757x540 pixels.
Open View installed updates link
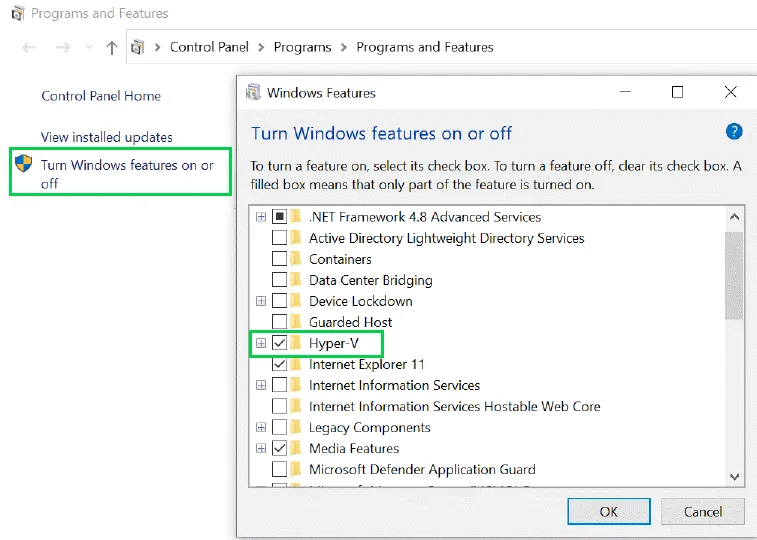click(x=107, y=137)
